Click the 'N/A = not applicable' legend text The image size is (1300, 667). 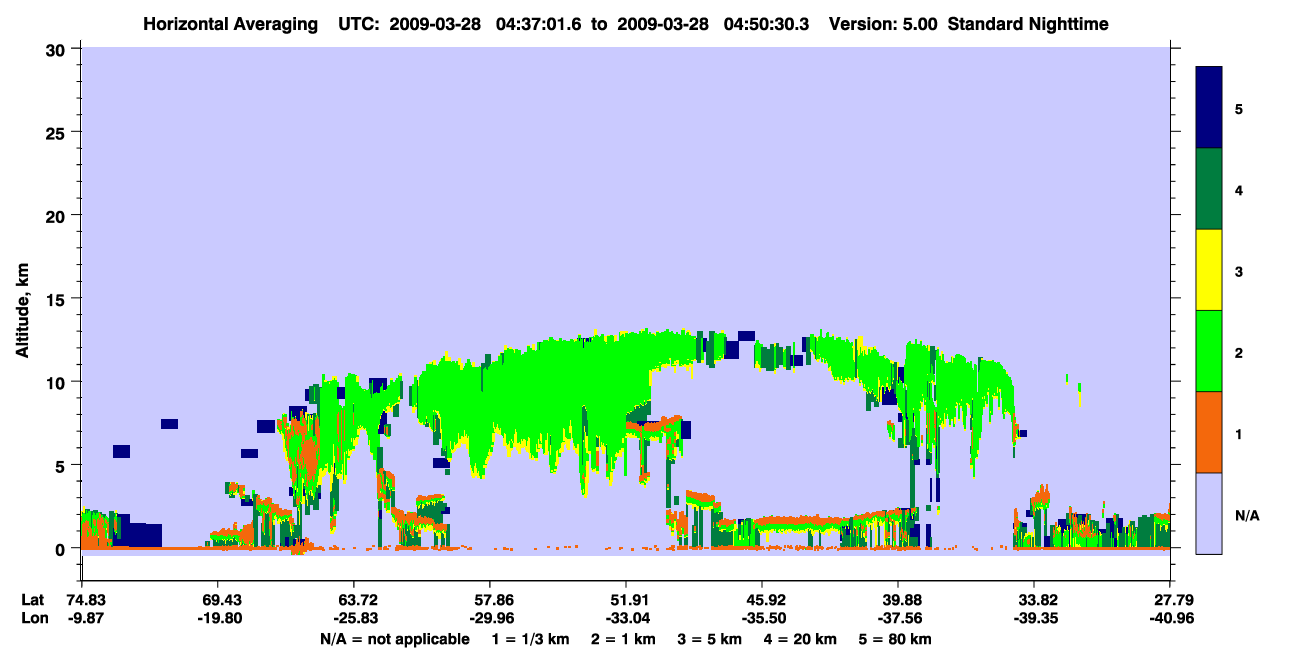tap(394, 639)
